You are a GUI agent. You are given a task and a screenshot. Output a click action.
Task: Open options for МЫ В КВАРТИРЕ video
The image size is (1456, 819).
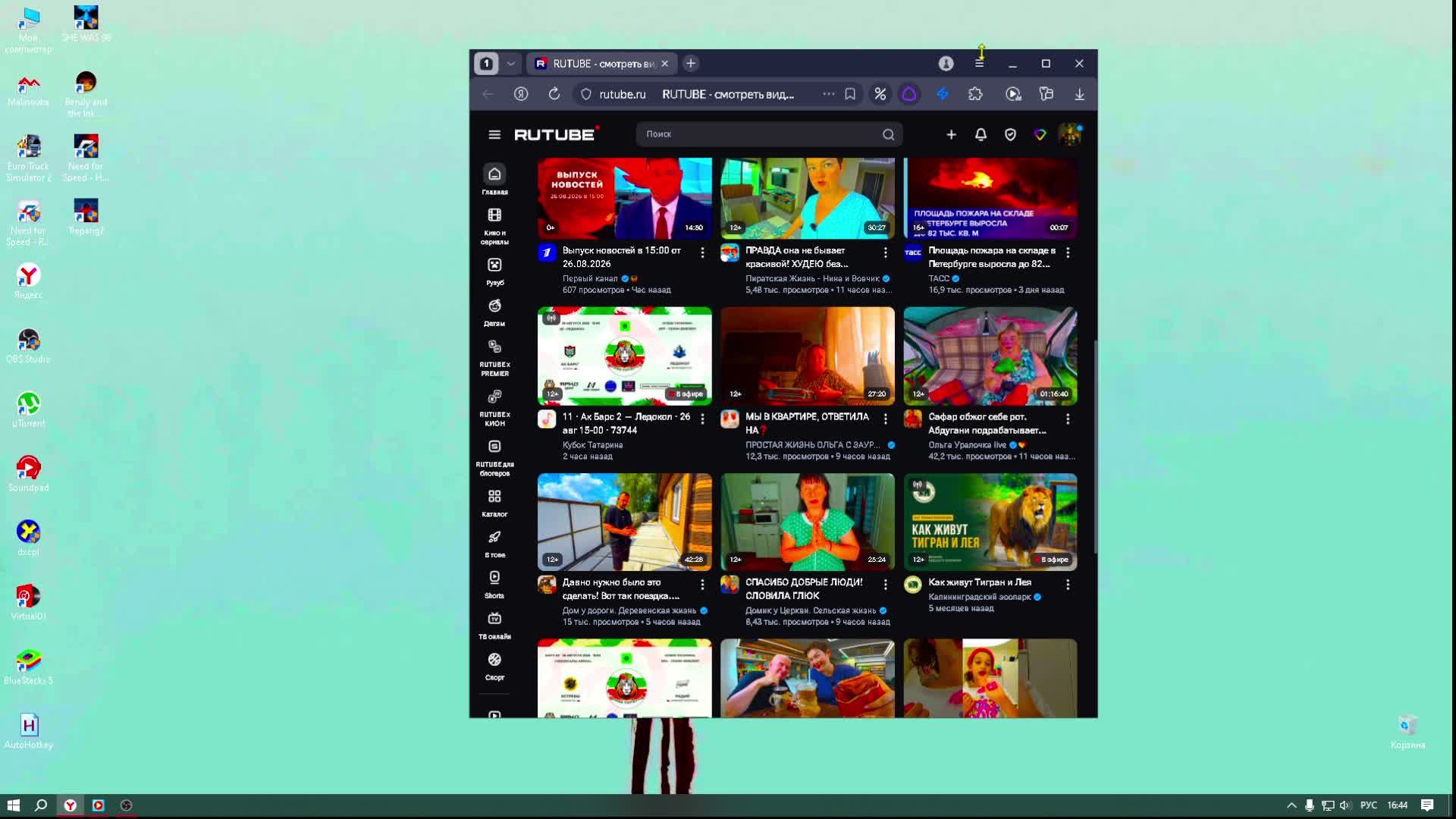[x=885, y=419]
